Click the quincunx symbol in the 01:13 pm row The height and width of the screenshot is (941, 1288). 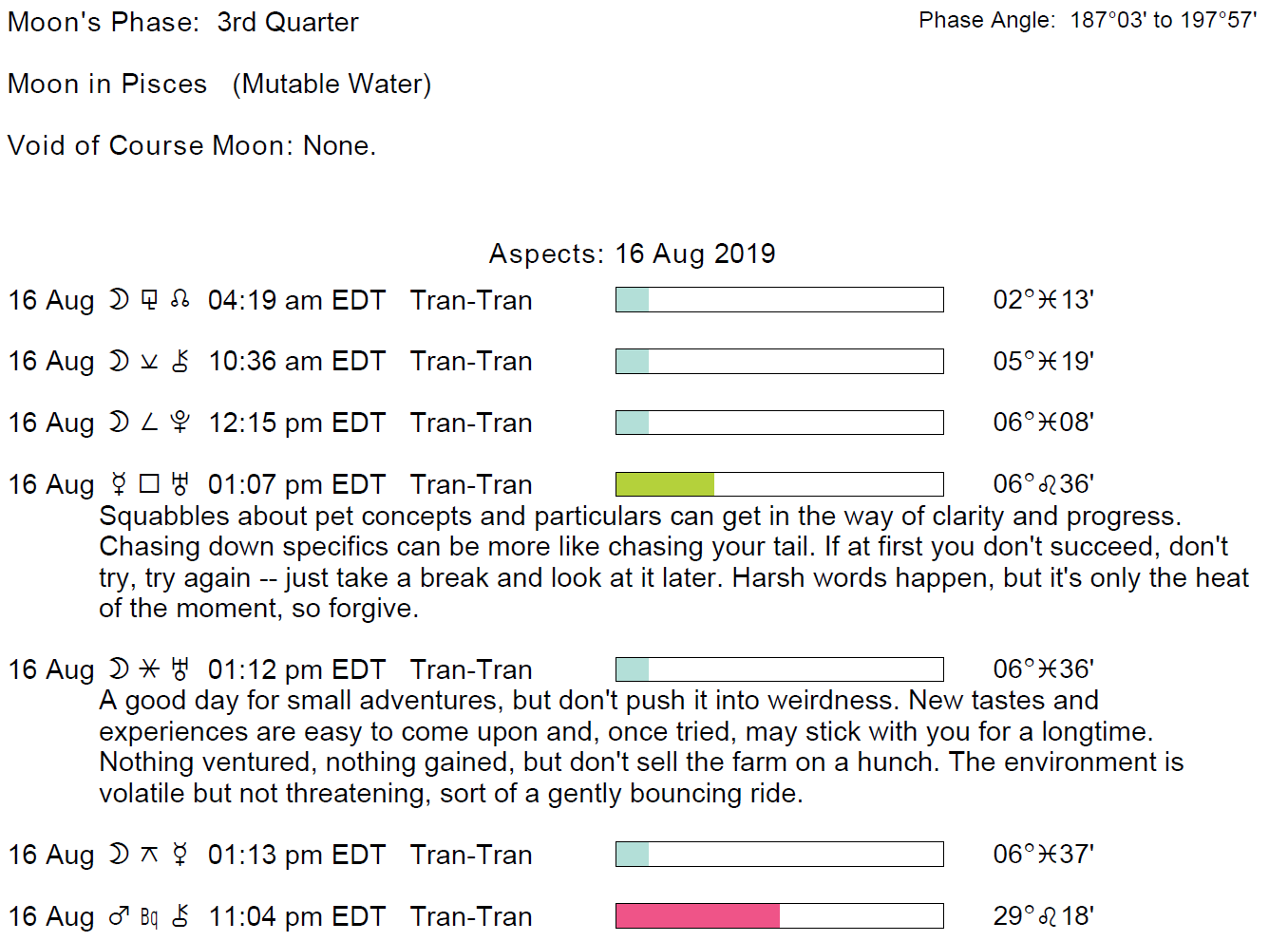tap(149, 855)
